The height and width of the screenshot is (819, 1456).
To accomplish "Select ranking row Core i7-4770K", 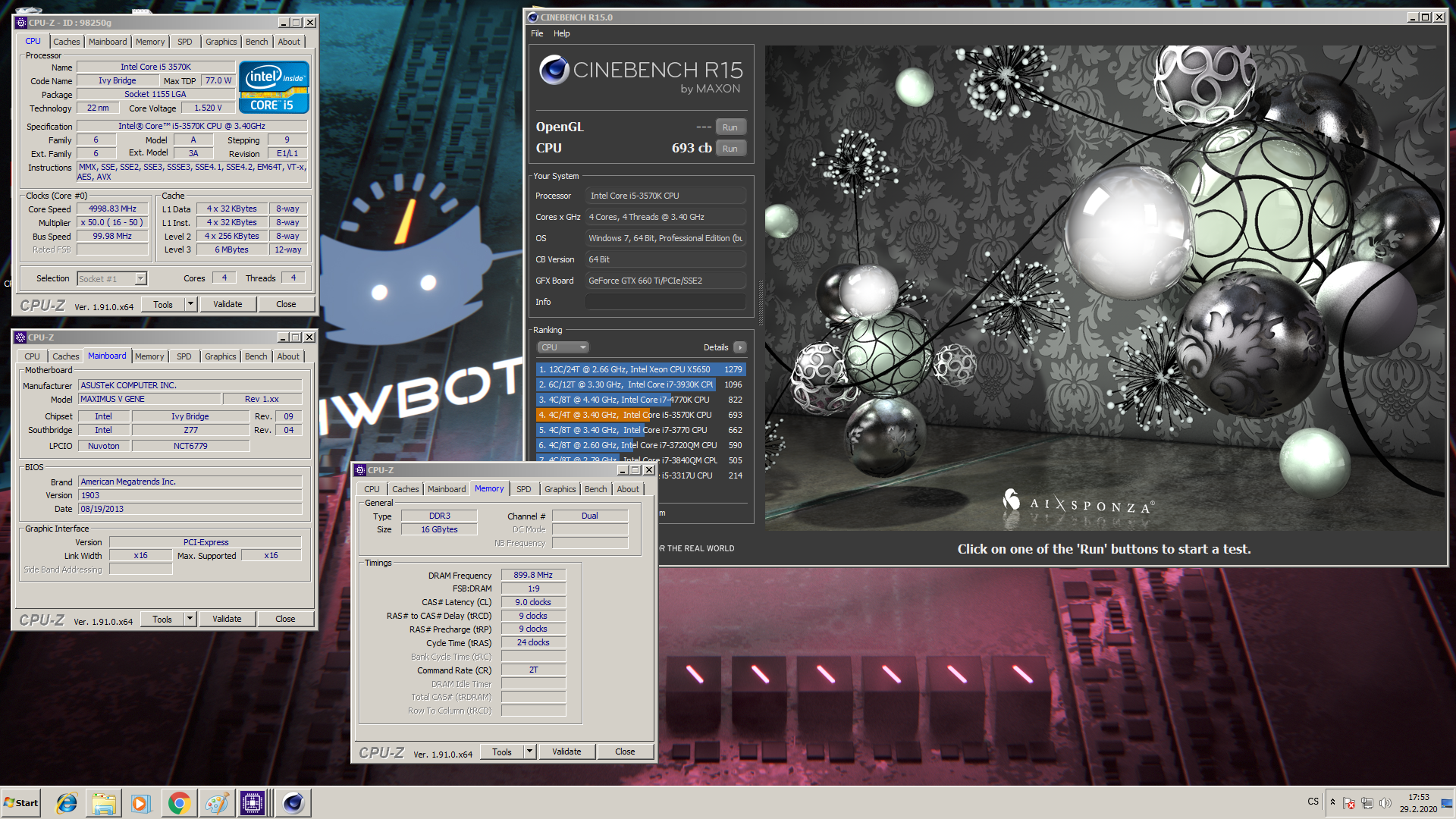I will (x=641, y=400).
